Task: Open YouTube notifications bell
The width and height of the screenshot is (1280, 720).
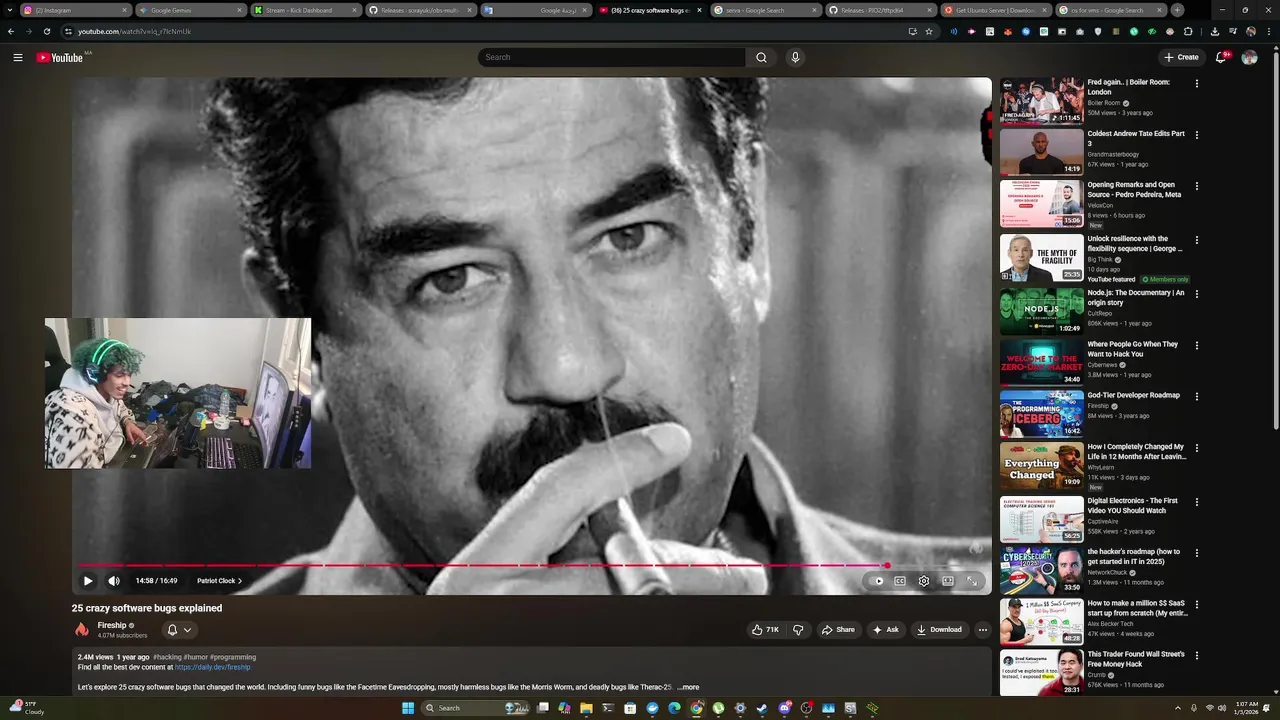Action: (1221, 57)
